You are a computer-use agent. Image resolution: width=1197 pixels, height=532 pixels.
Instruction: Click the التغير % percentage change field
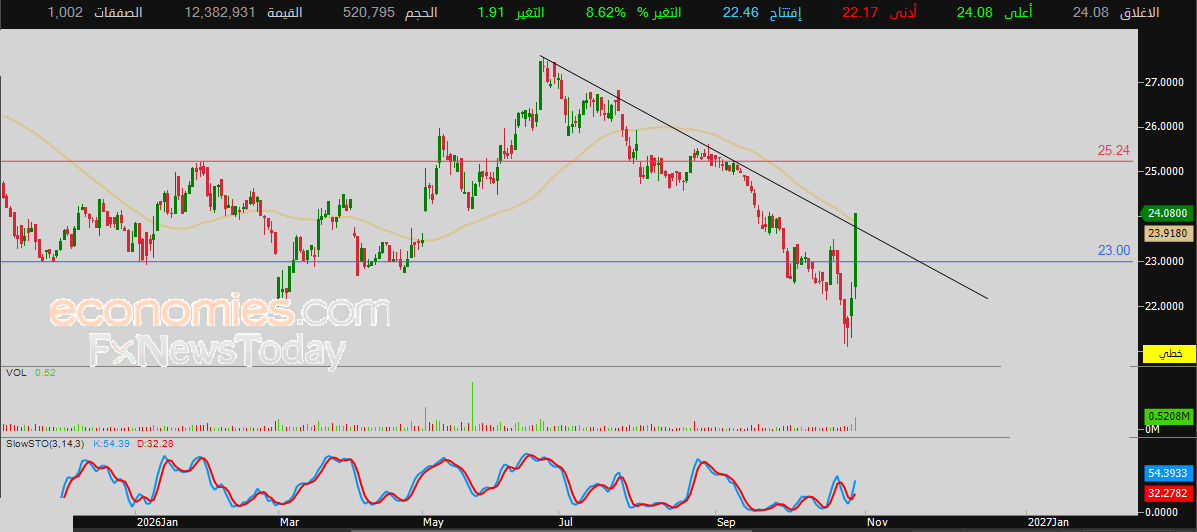[638, 12]
